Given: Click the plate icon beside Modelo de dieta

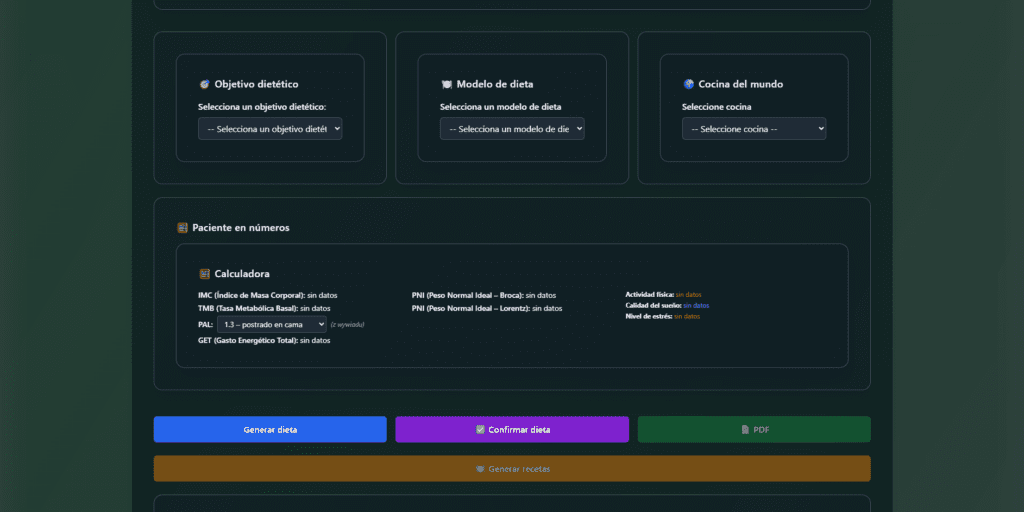Looking at the screenshot, I should (446, 85).
